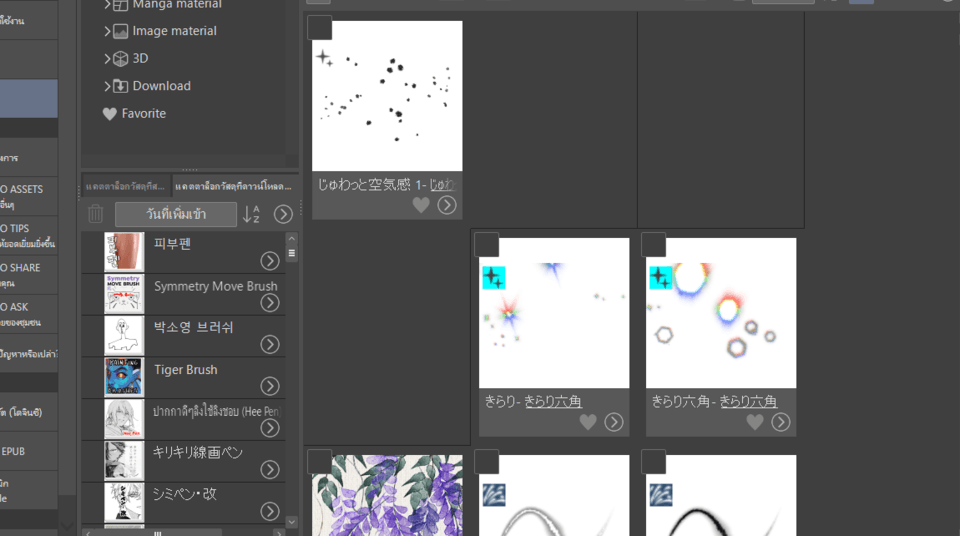Click the trash delete icon

pyautogui.click(x=96, y=214)
